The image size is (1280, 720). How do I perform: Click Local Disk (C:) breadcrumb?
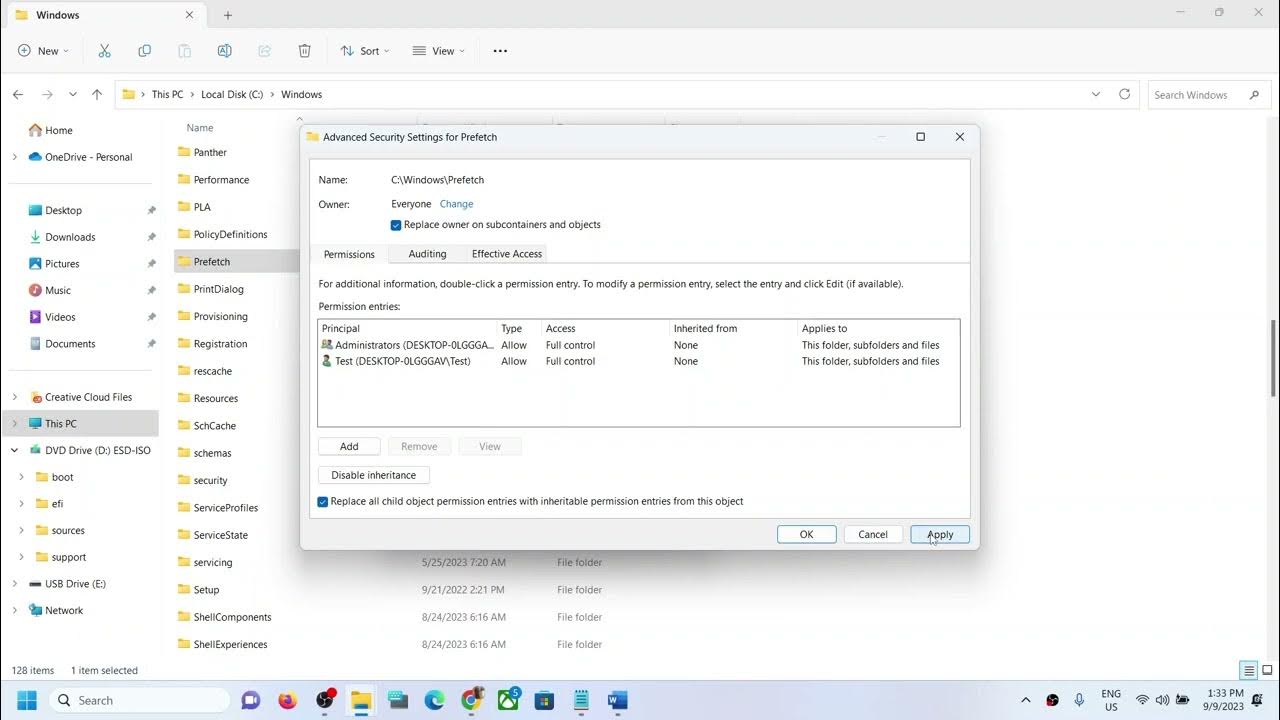tap(232, 94)
